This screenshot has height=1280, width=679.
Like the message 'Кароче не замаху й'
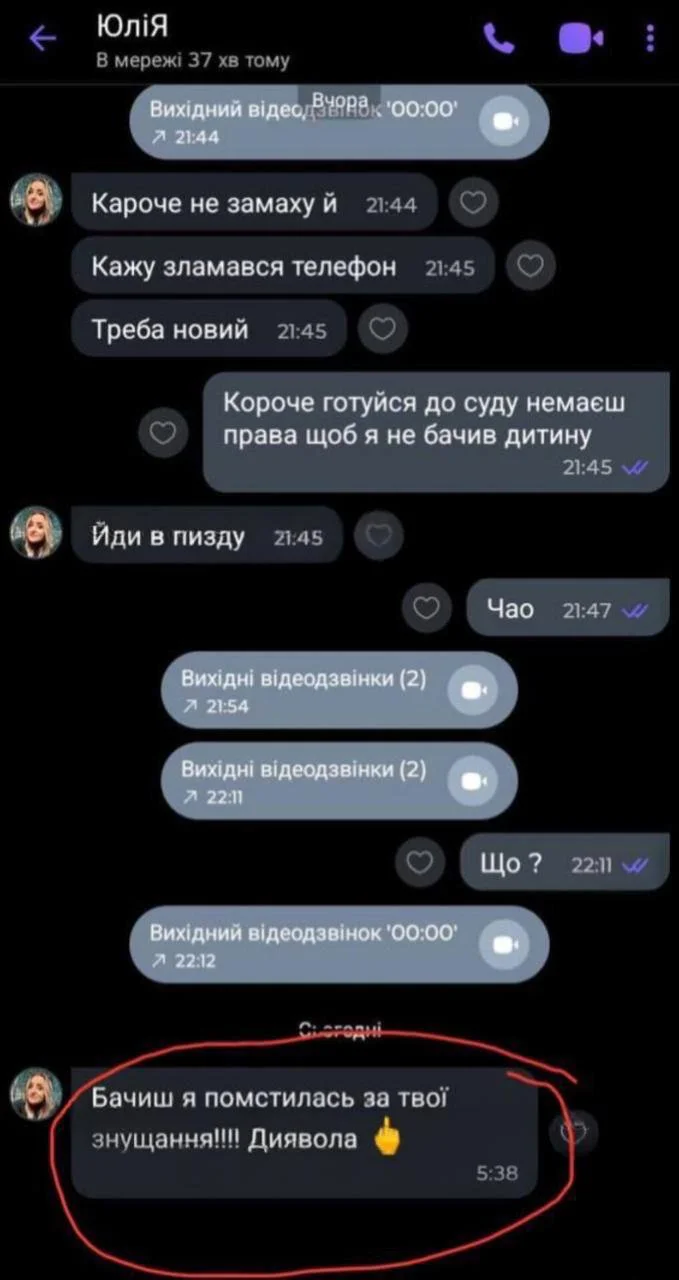(x=472, y=203)
